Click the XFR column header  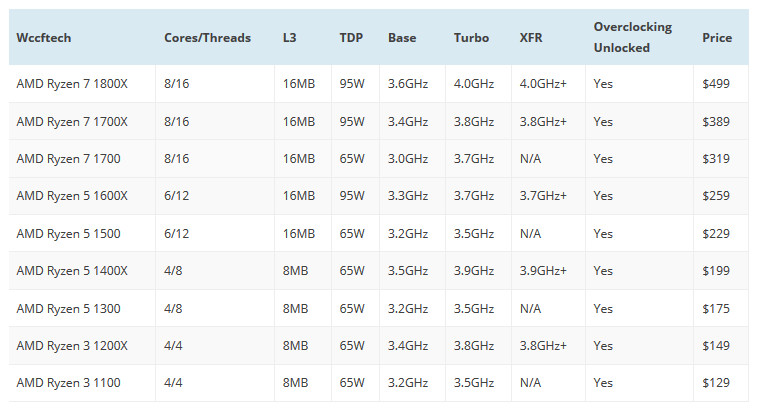(x=532, y=38)
